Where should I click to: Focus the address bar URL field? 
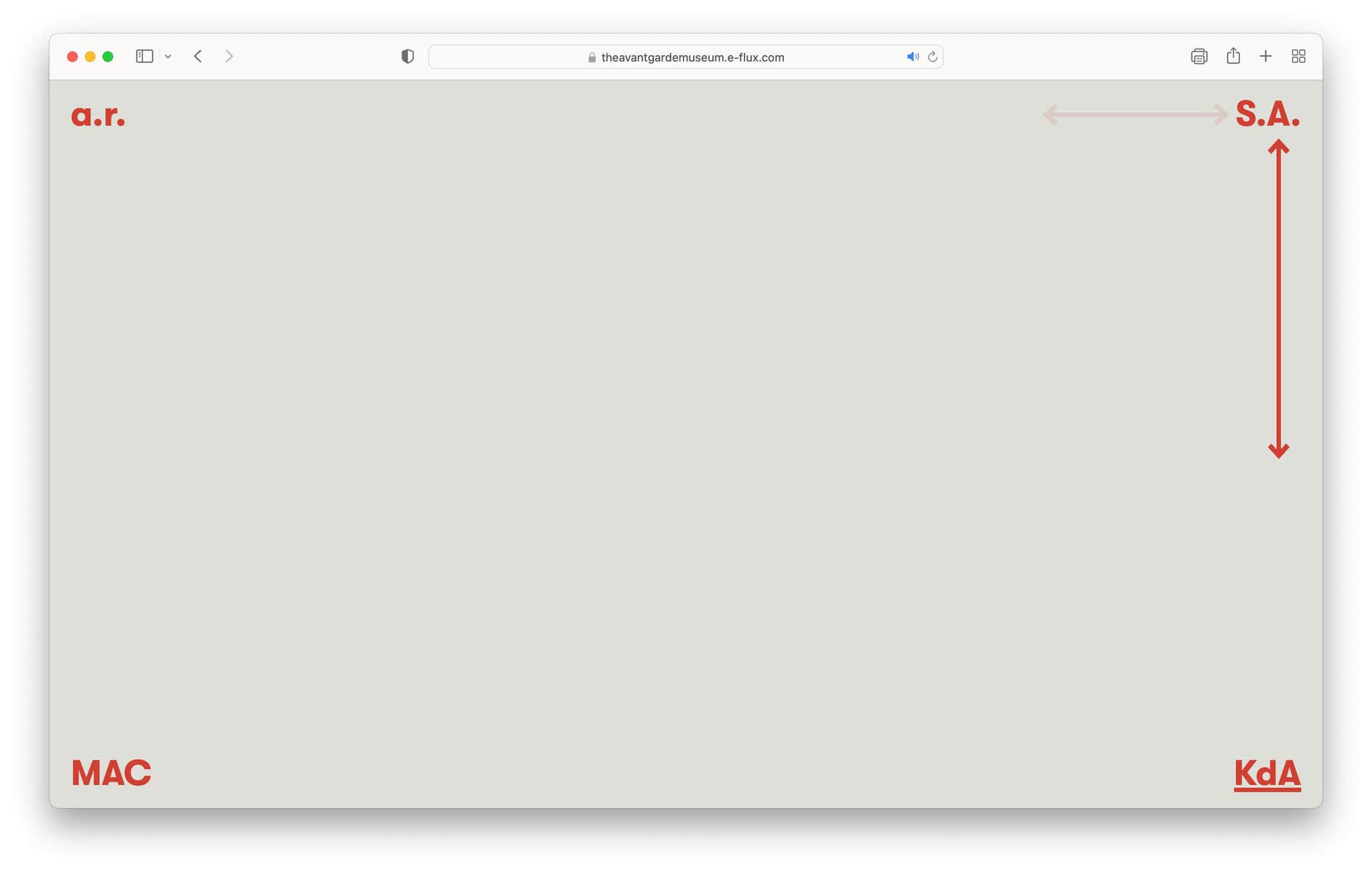click(692, 57)
